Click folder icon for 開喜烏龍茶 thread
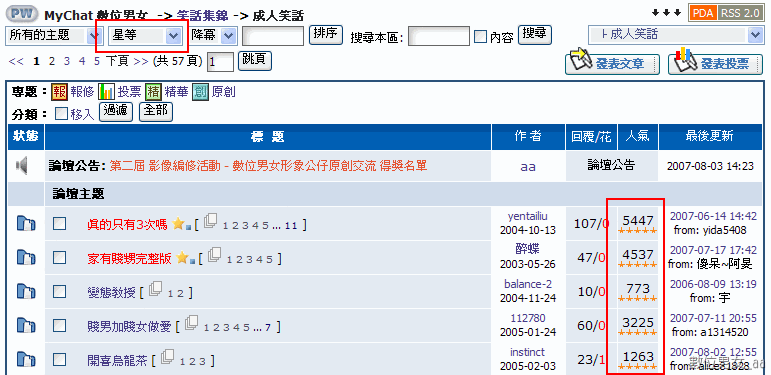771x375 pixels. pos(26,360)
